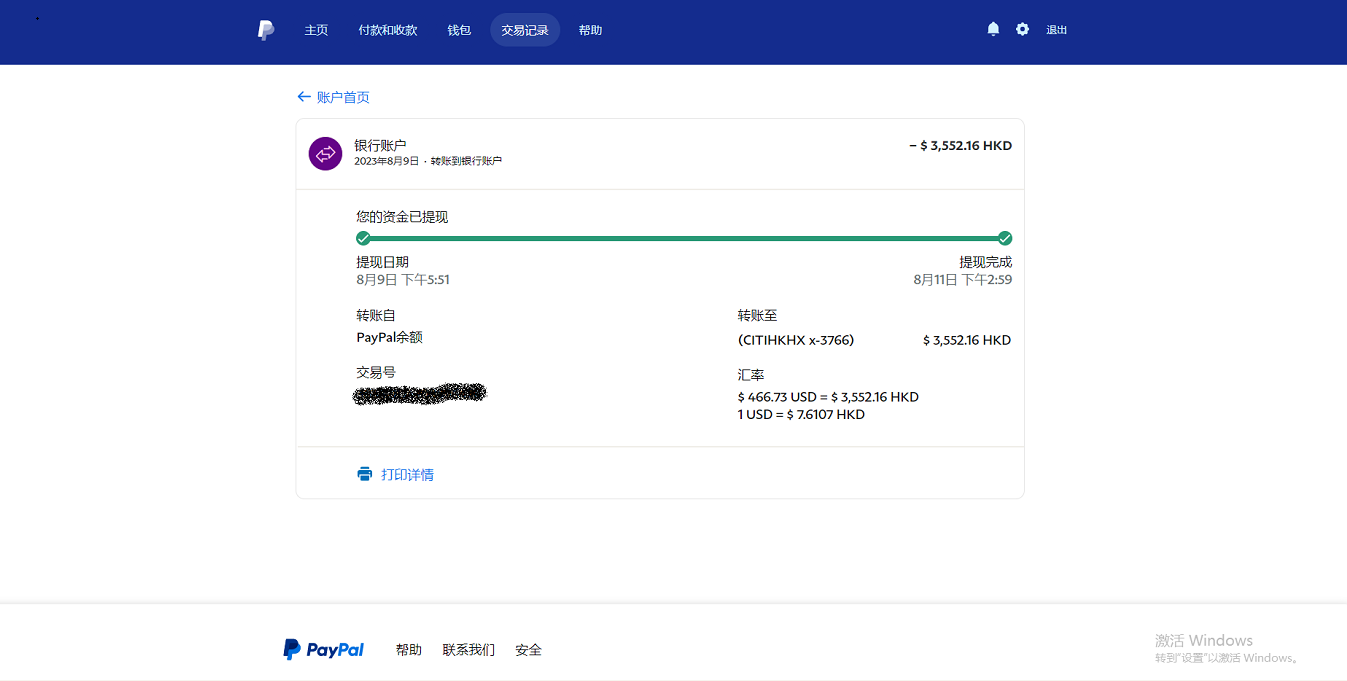Click the purple bank transfer icon
This screenshot has height=681, width=1347.
pos(325,154)
